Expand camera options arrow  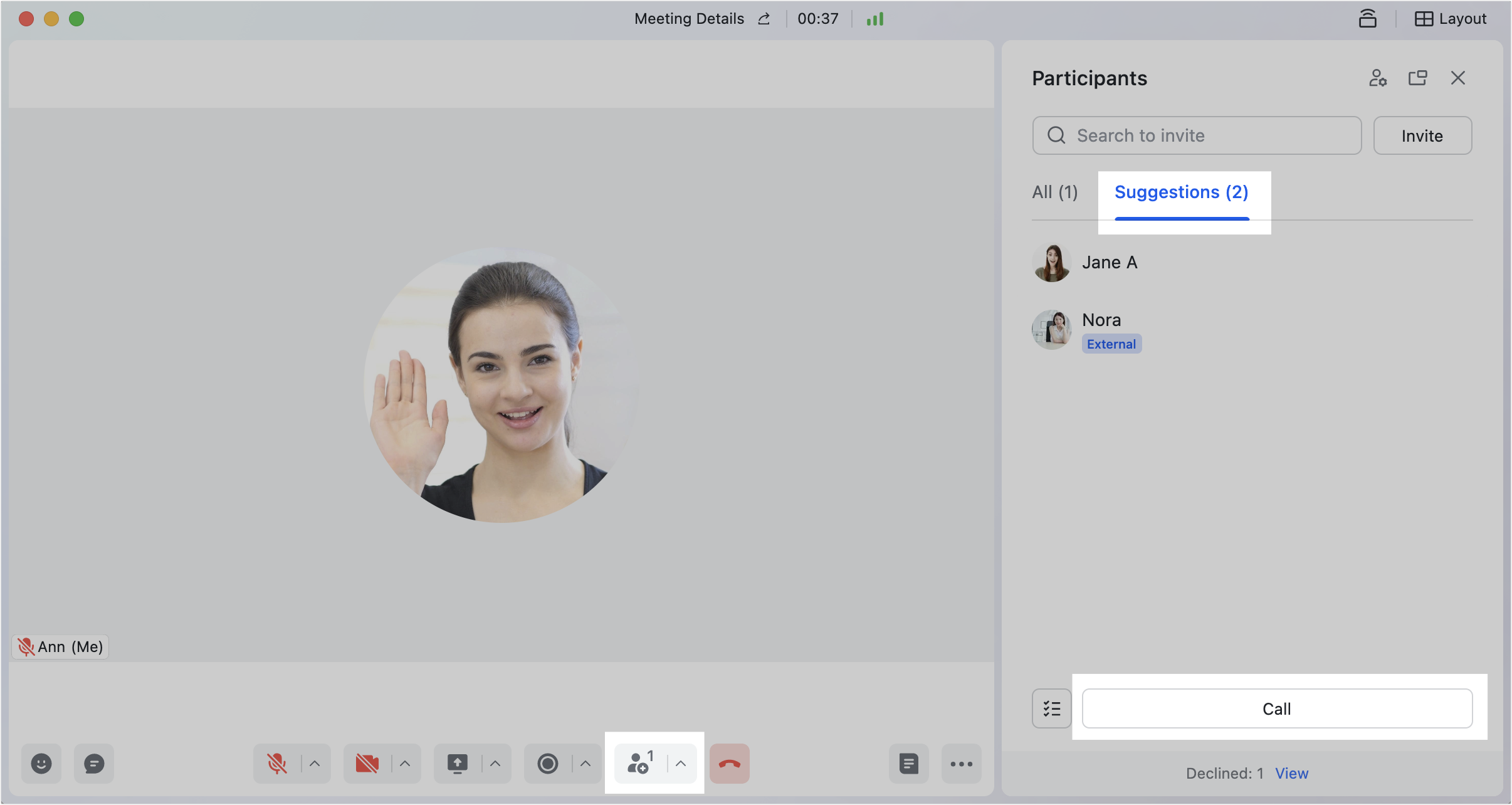[x=405, y=764]
